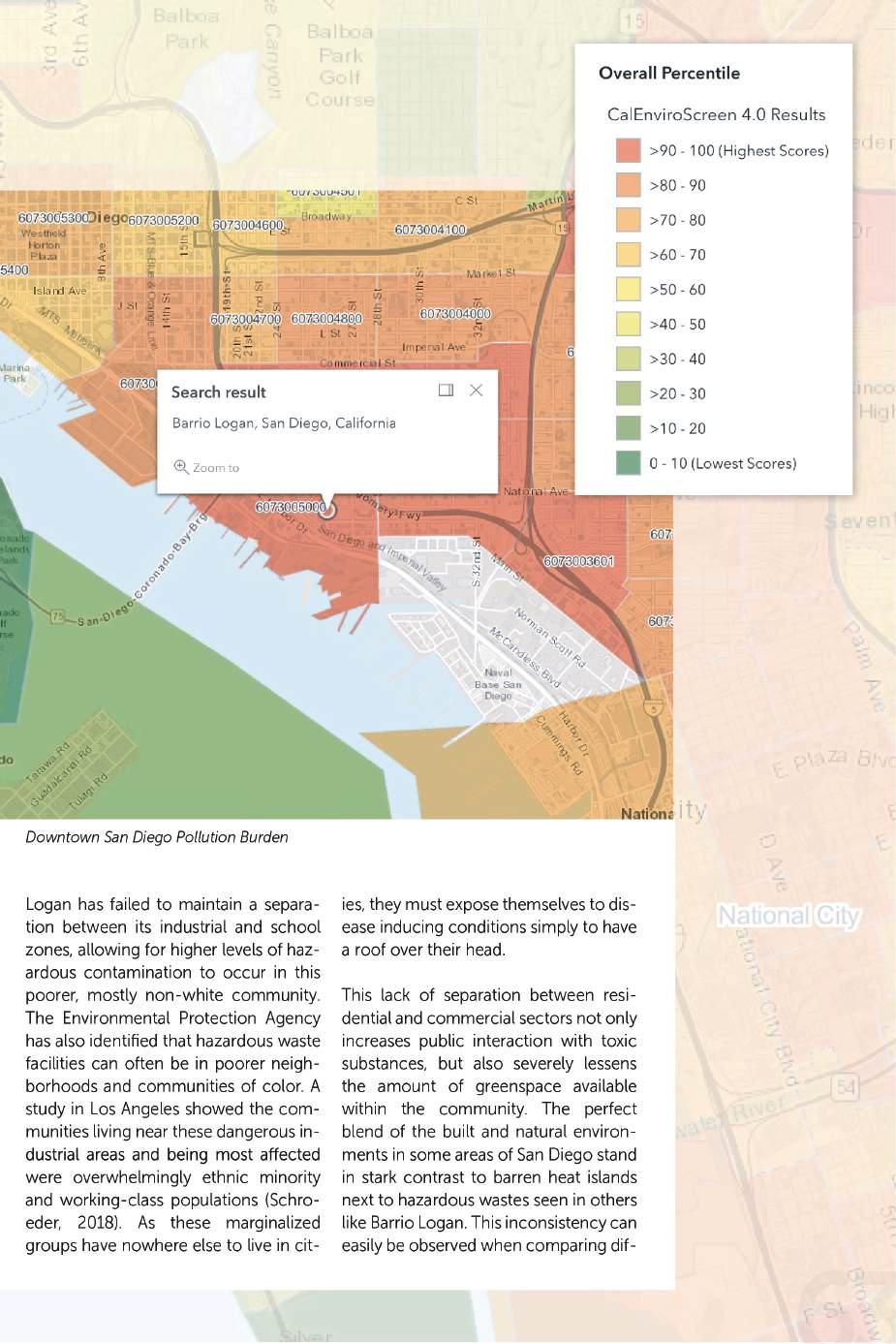Click the McCandless Blvd street label
The image size is (896, 1344).
pyautogui.click(x=524, y=656)
